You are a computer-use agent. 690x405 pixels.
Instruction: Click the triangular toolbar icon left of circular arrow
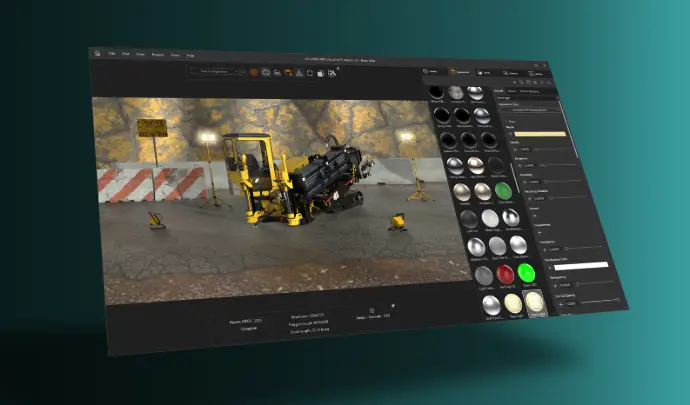(299, 73)
